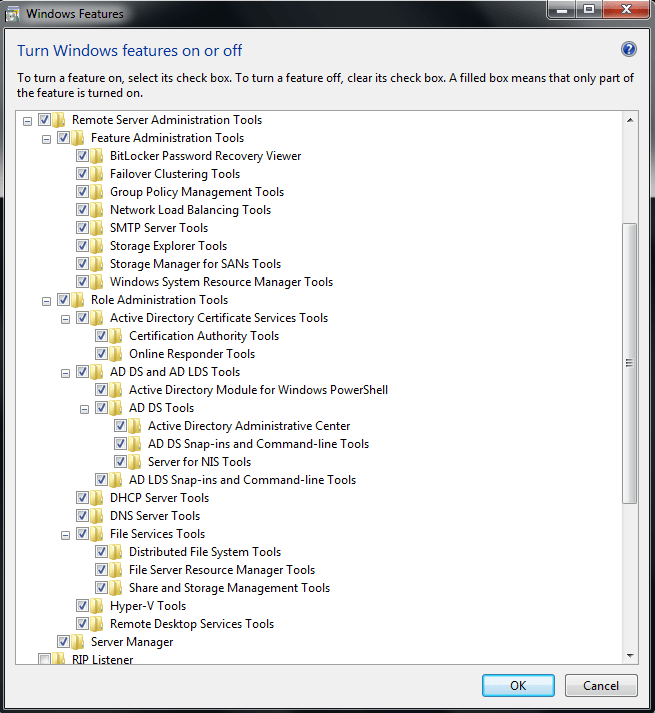This screenshot has width=655, height=713.
Task: Click folder icon beside Share and Storage Management Tools
Action: click(116, 588)
